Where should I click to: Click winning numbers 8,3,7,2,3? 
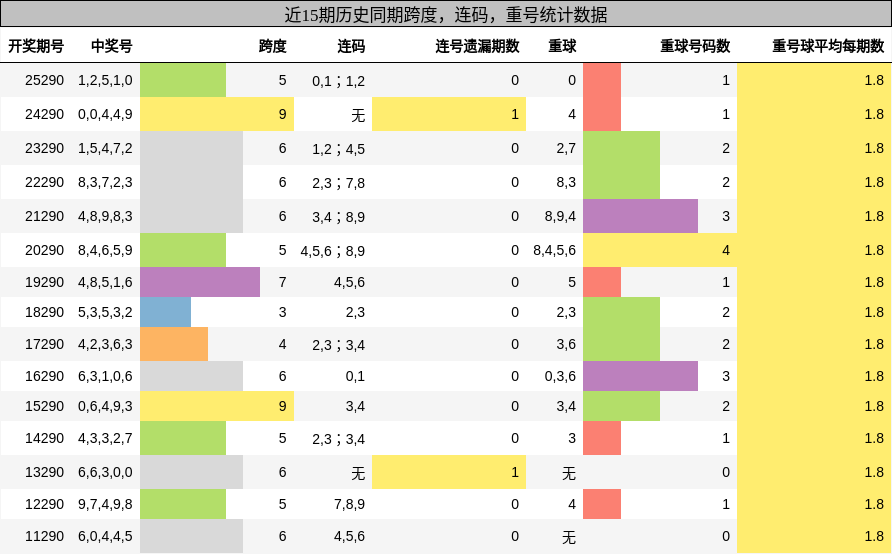pyautogui.click(x=105, y=182)
